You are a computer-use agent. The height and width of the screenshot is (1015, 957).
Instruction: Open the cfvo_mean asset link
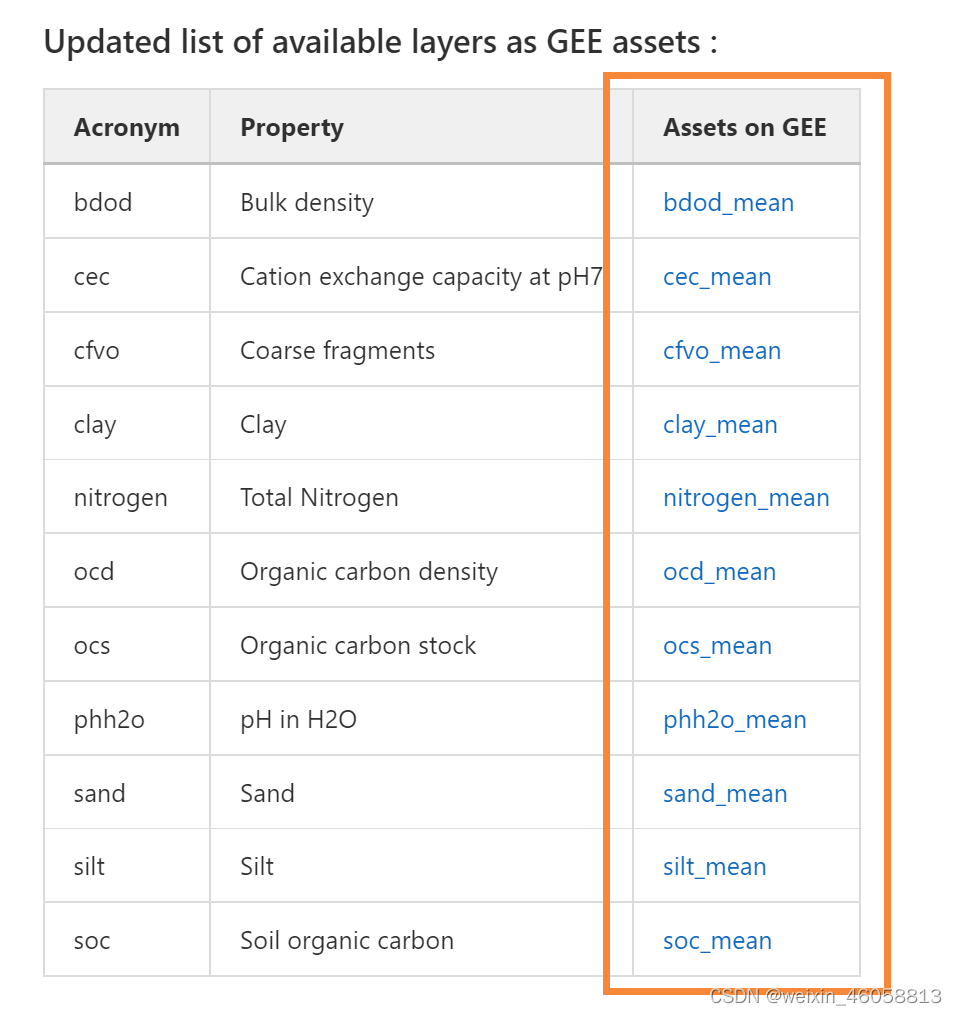pos(722,351)
